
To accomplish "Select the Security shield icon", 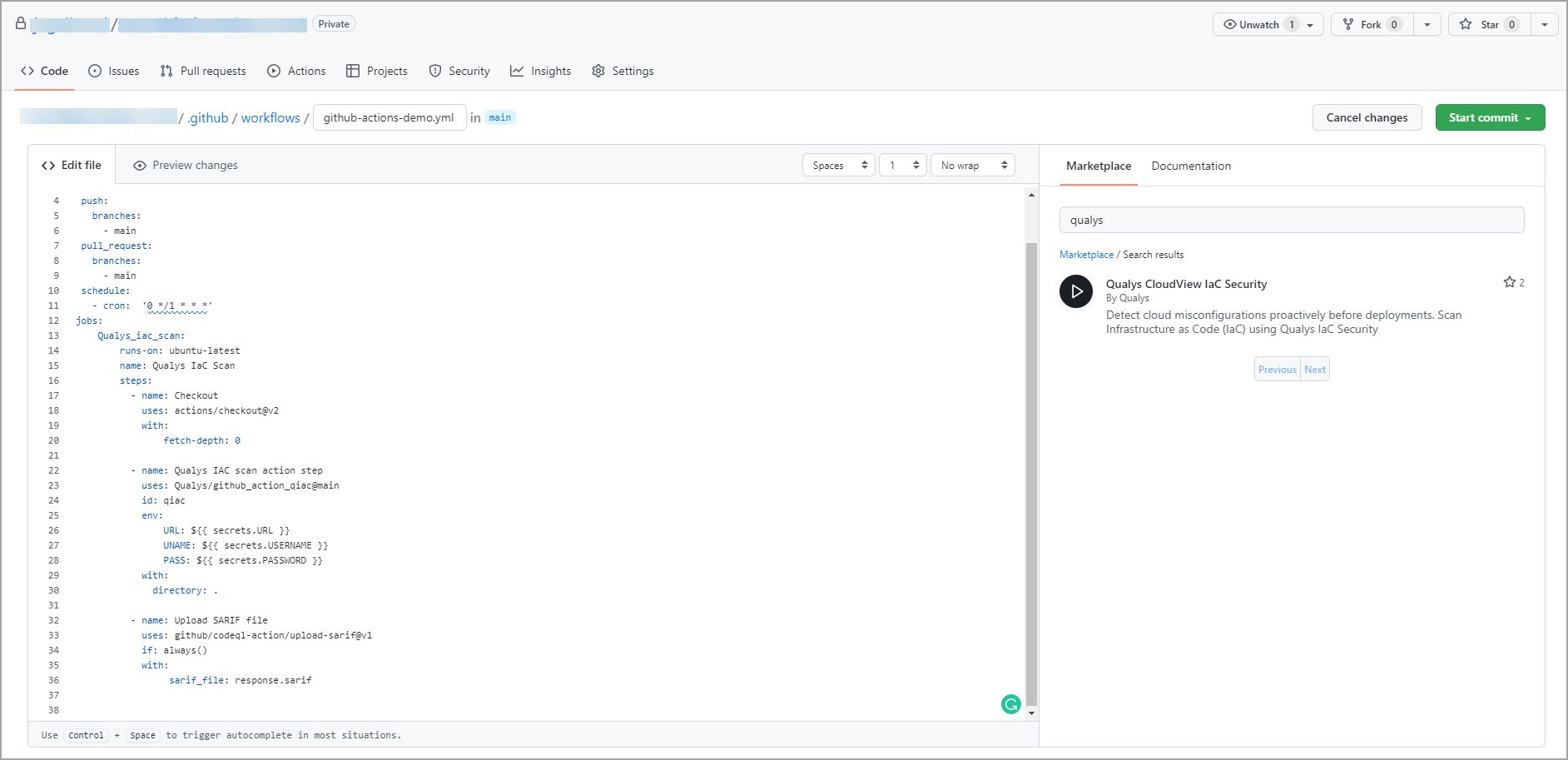I will point(435,71).
